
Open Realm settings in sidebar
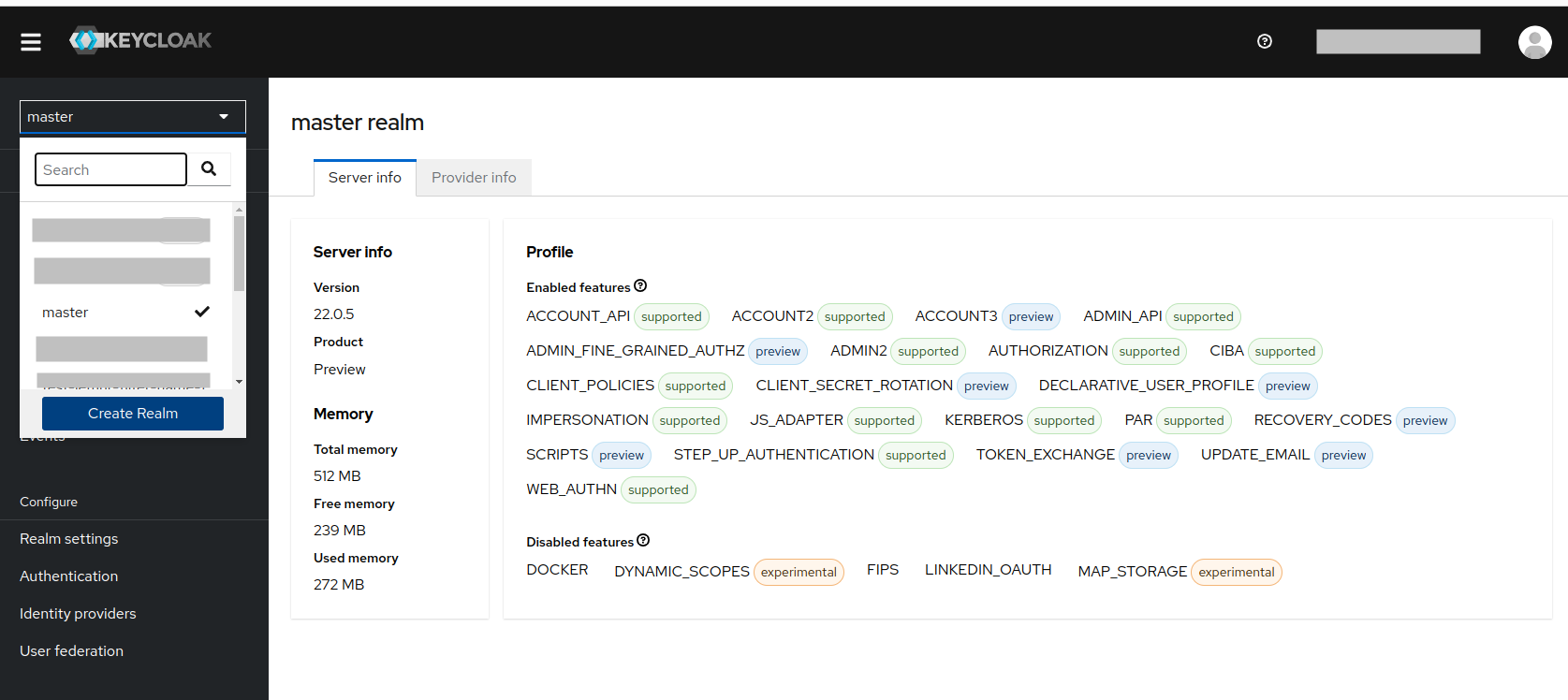pyautogui.click(x=69, y=539)
